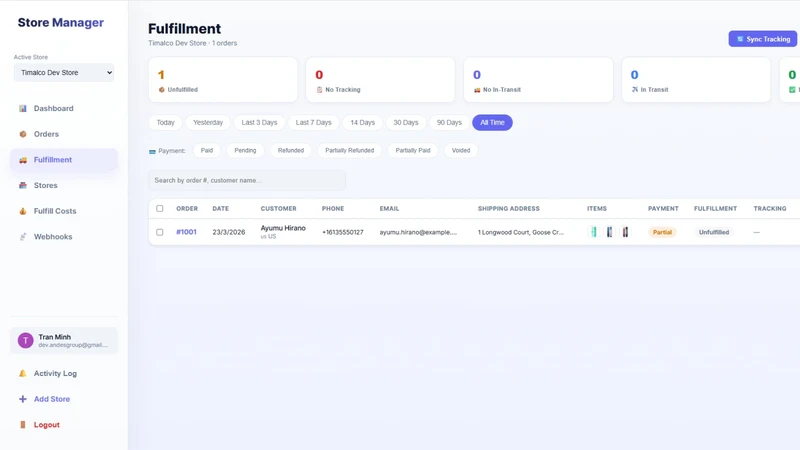Viewport: 800px width, 450px height.
Task: Filter by Yesterday
Action: point(208,123)
